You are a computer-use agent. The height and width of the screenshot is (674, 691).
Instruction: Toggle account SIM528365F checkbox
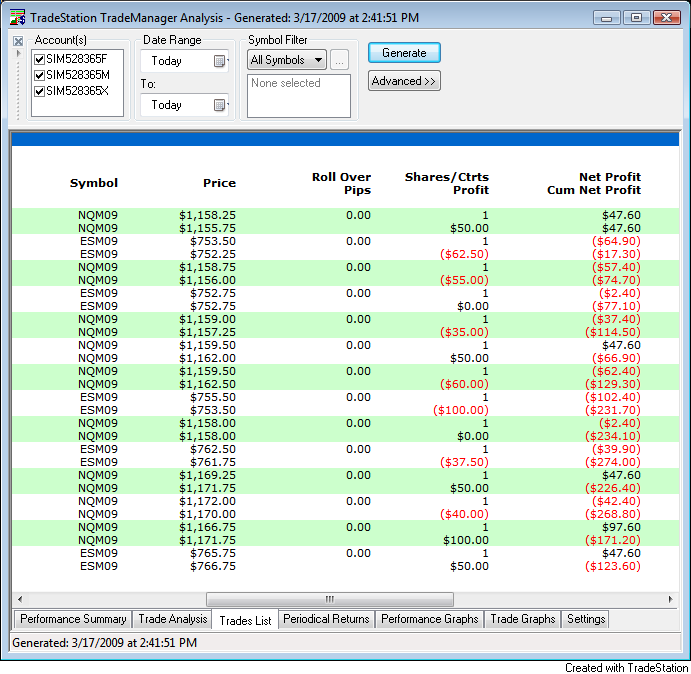coord(40,59)
